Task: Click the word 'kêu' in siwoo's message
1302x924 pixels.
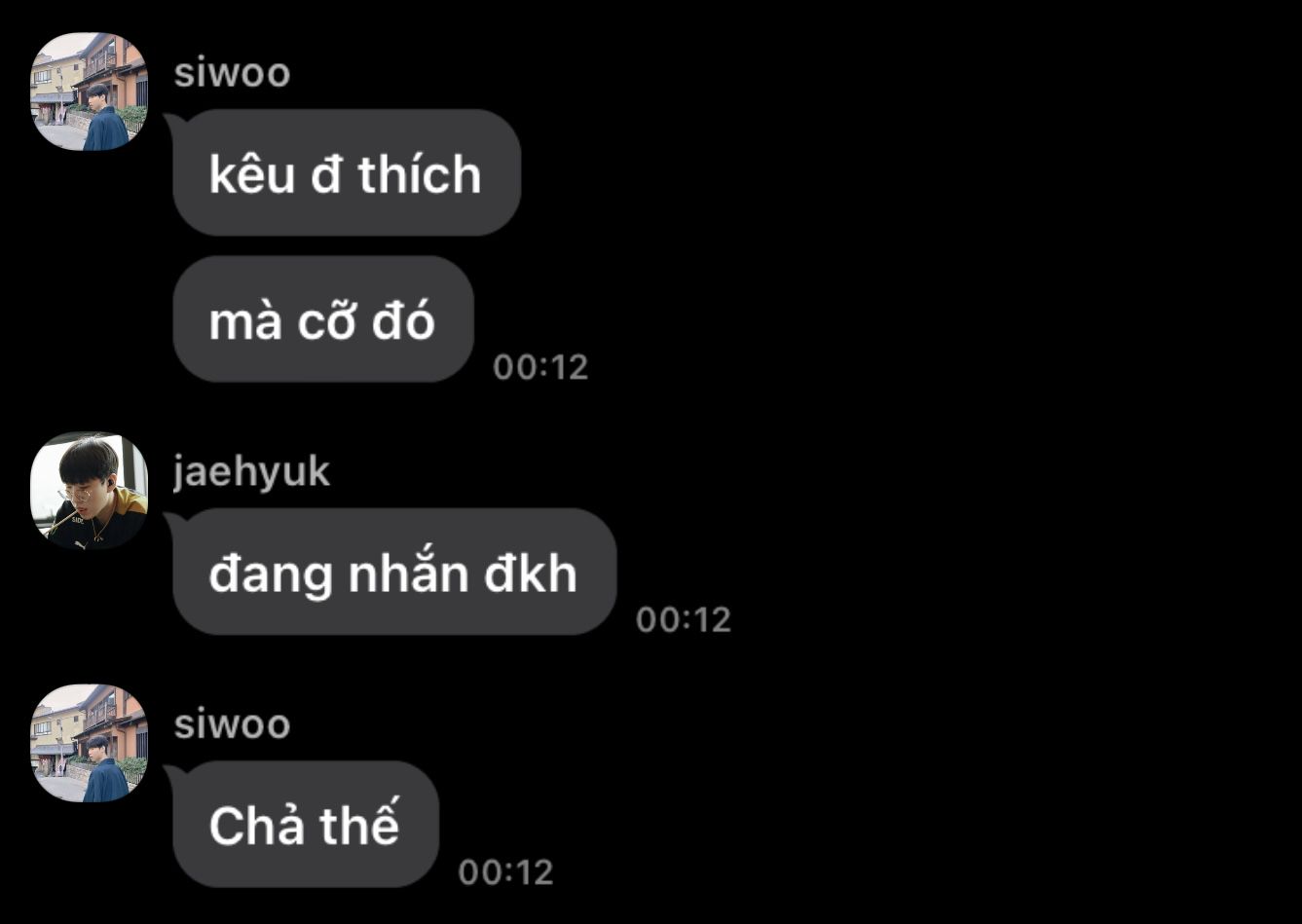Action: 252,173
